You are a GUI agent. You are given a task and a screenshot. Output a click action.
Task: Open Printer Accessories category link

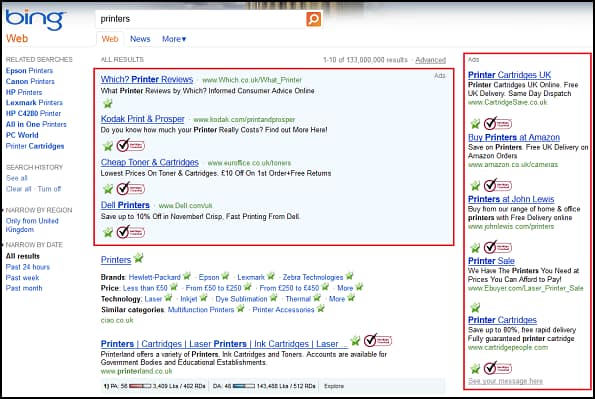click(x=283, y=309)
